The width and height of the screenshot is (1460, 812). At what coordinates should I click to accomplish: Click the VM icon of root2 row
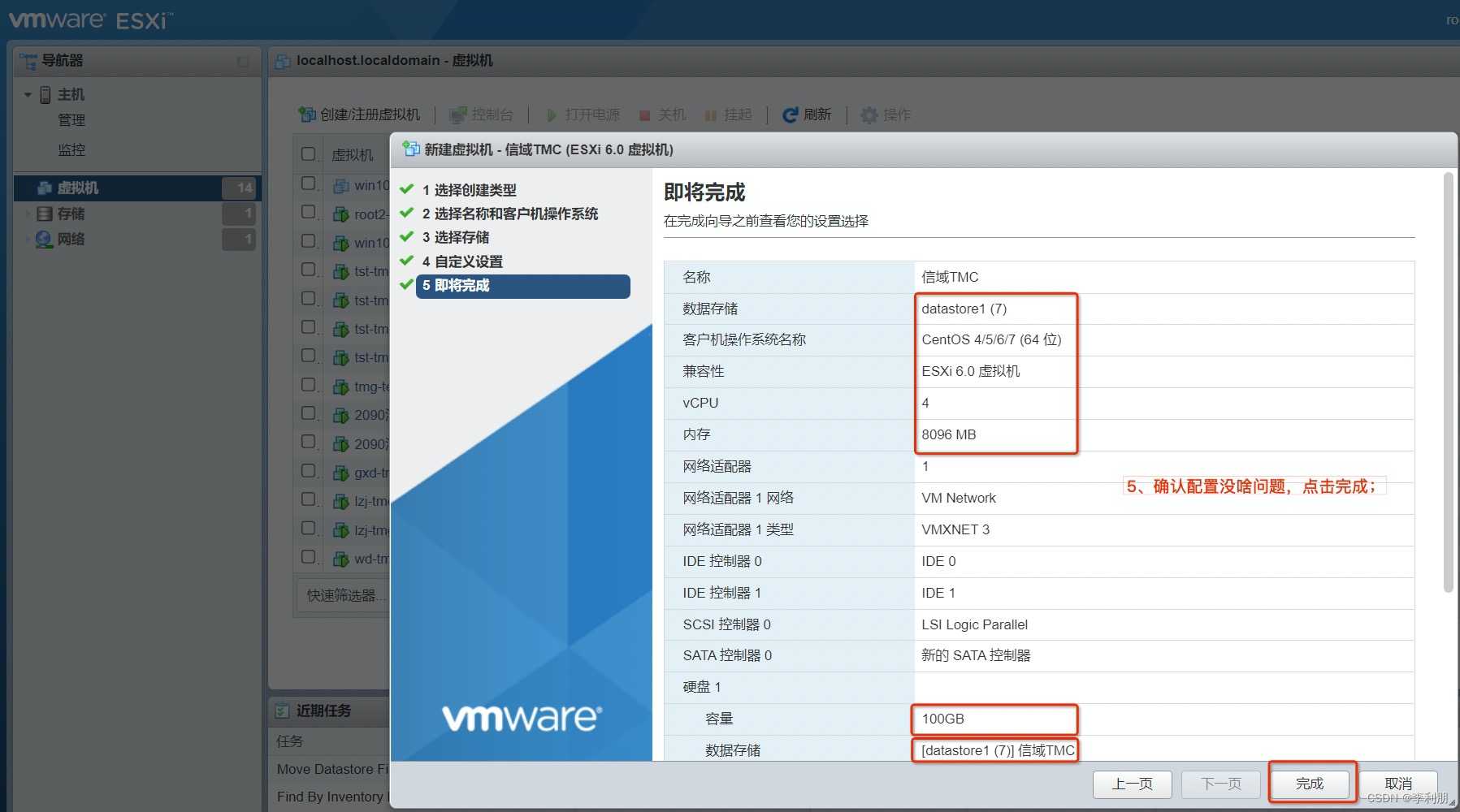[341, 214]
